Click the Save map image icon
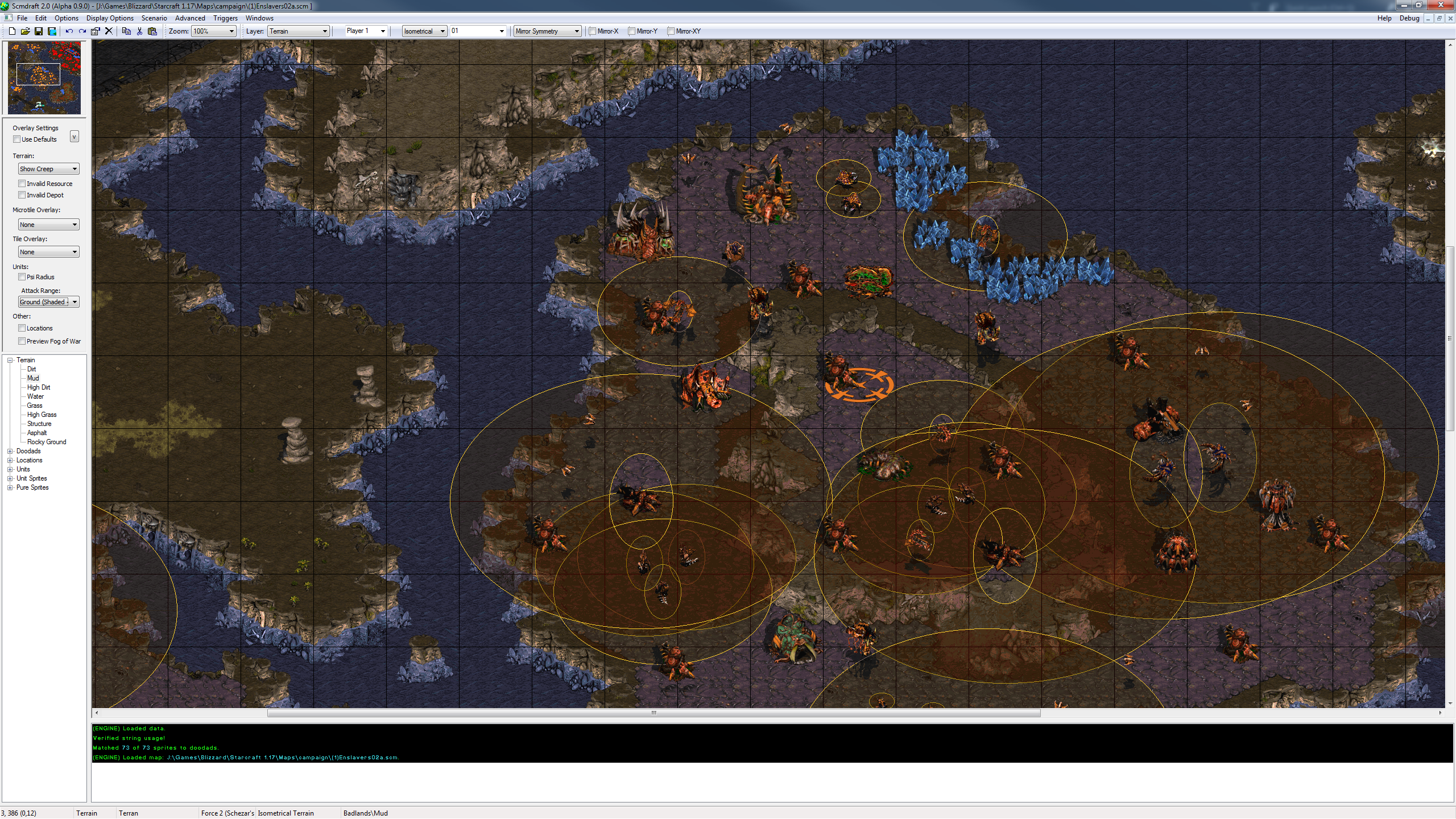The image size is (1456, 819). (52, 31)
